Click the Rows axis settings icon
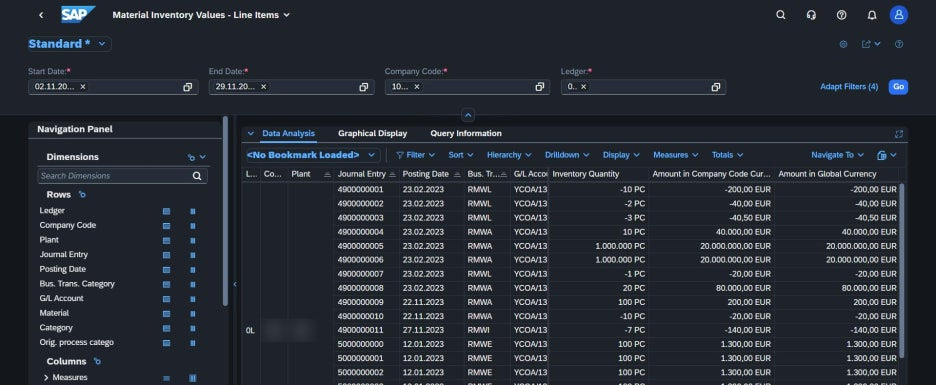 tap(82, 195)
